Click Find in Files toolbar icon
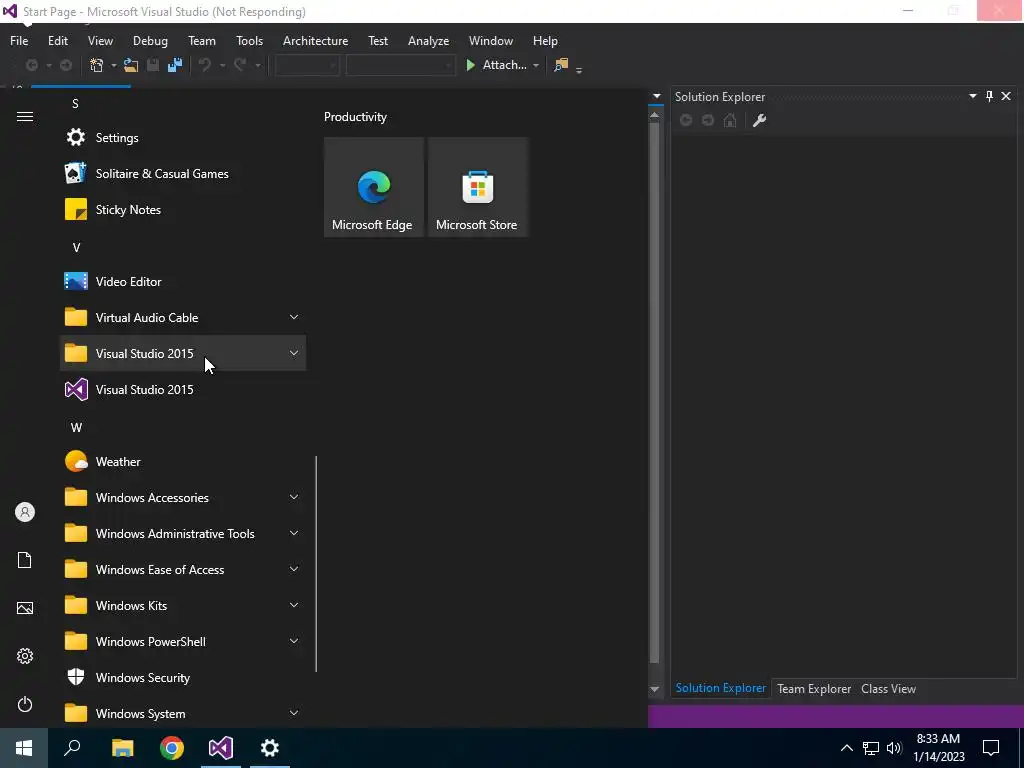 pyautogui.click(x=561, y=65)
